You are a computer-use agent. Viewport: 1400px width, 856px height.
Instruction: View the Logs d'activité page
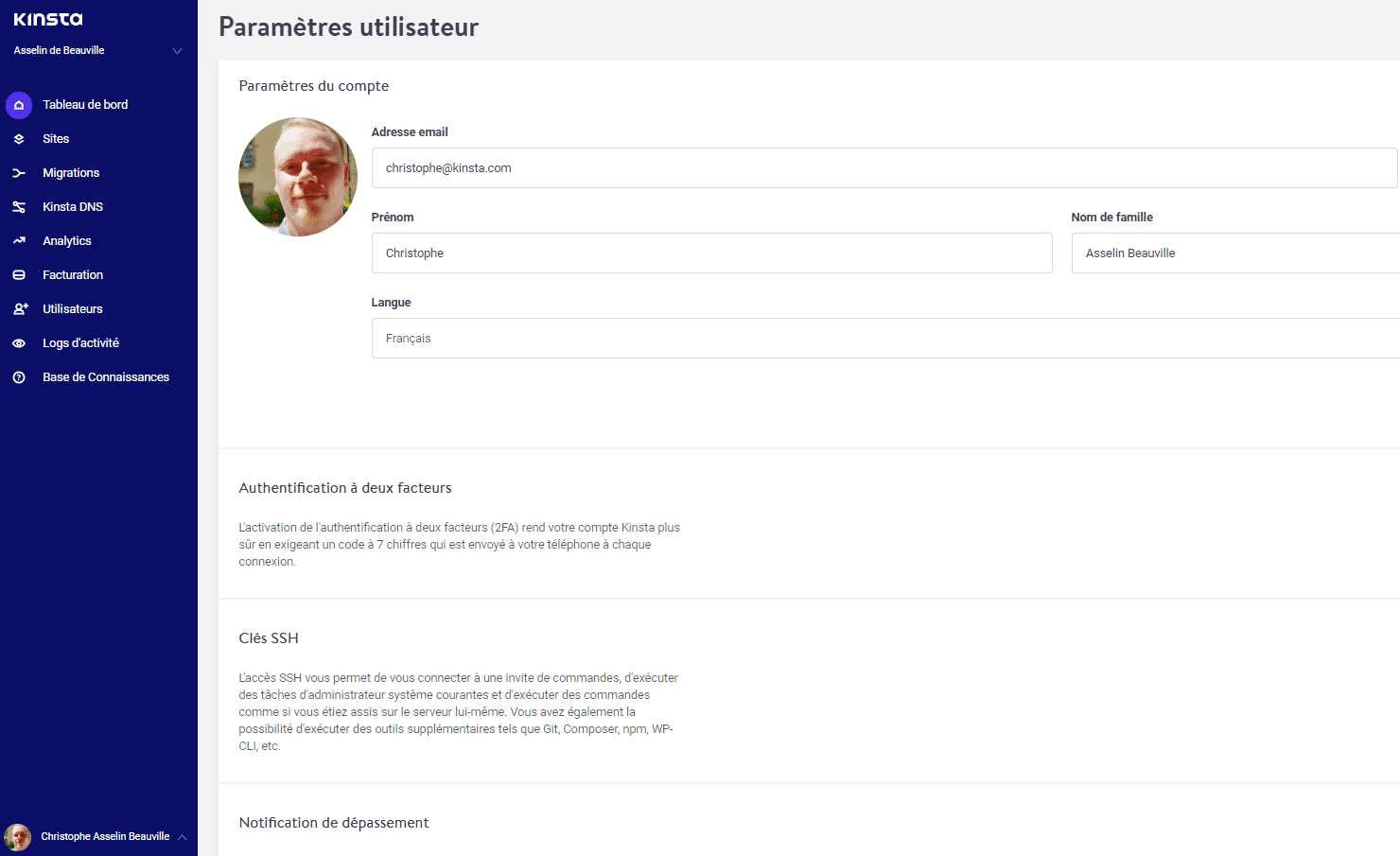click(x=81, y=342)
